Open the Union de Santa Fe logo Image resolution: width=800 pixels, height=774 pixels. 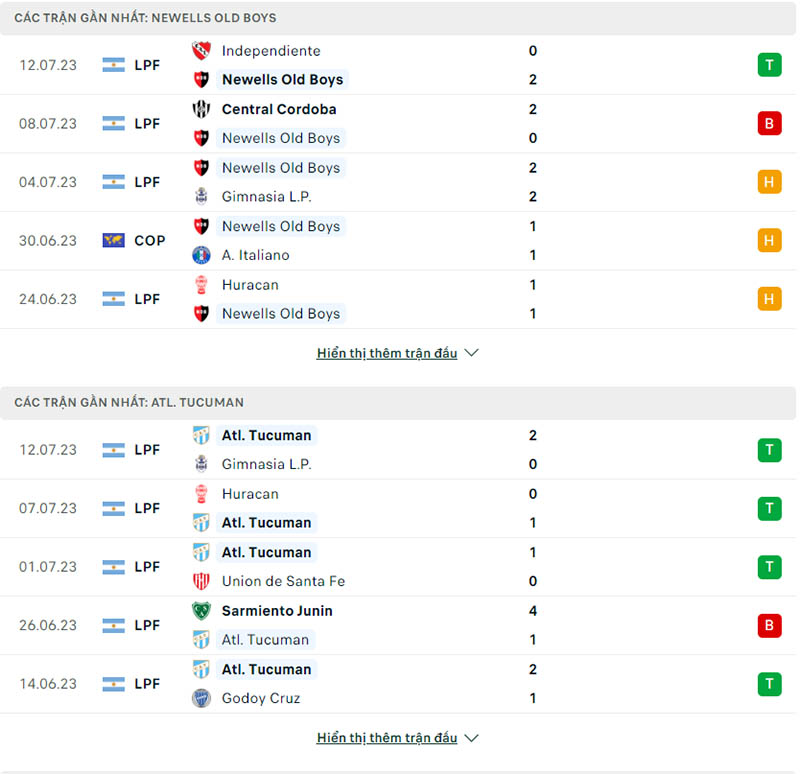pyautogui.click(x=200, y=581)
